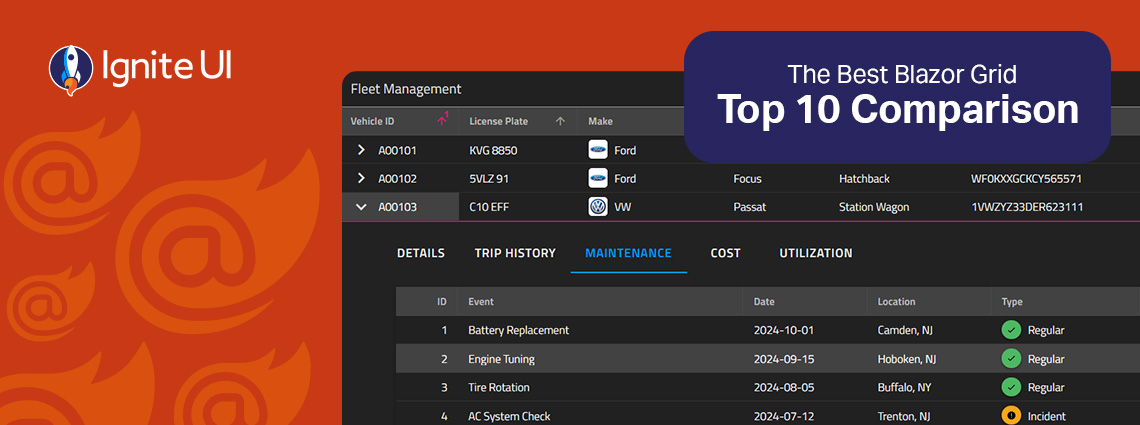This screenshot has height=425, width=1140.
Task: Click the Location column header
Action: point(928,301)
